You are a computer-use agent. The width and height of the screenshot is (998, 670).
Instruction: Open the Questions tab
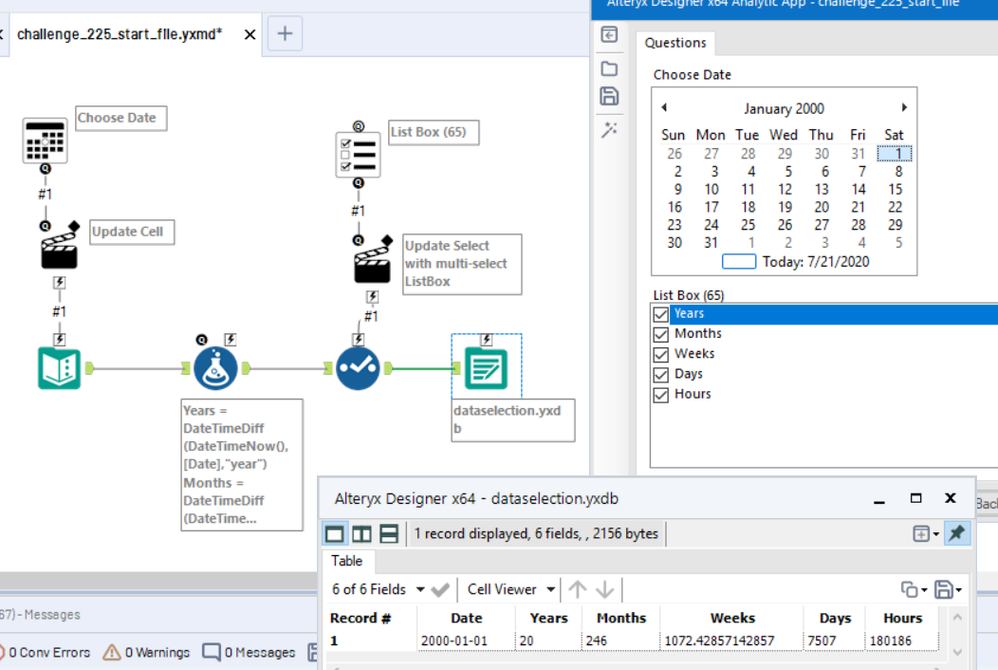[x=675, y=43]
